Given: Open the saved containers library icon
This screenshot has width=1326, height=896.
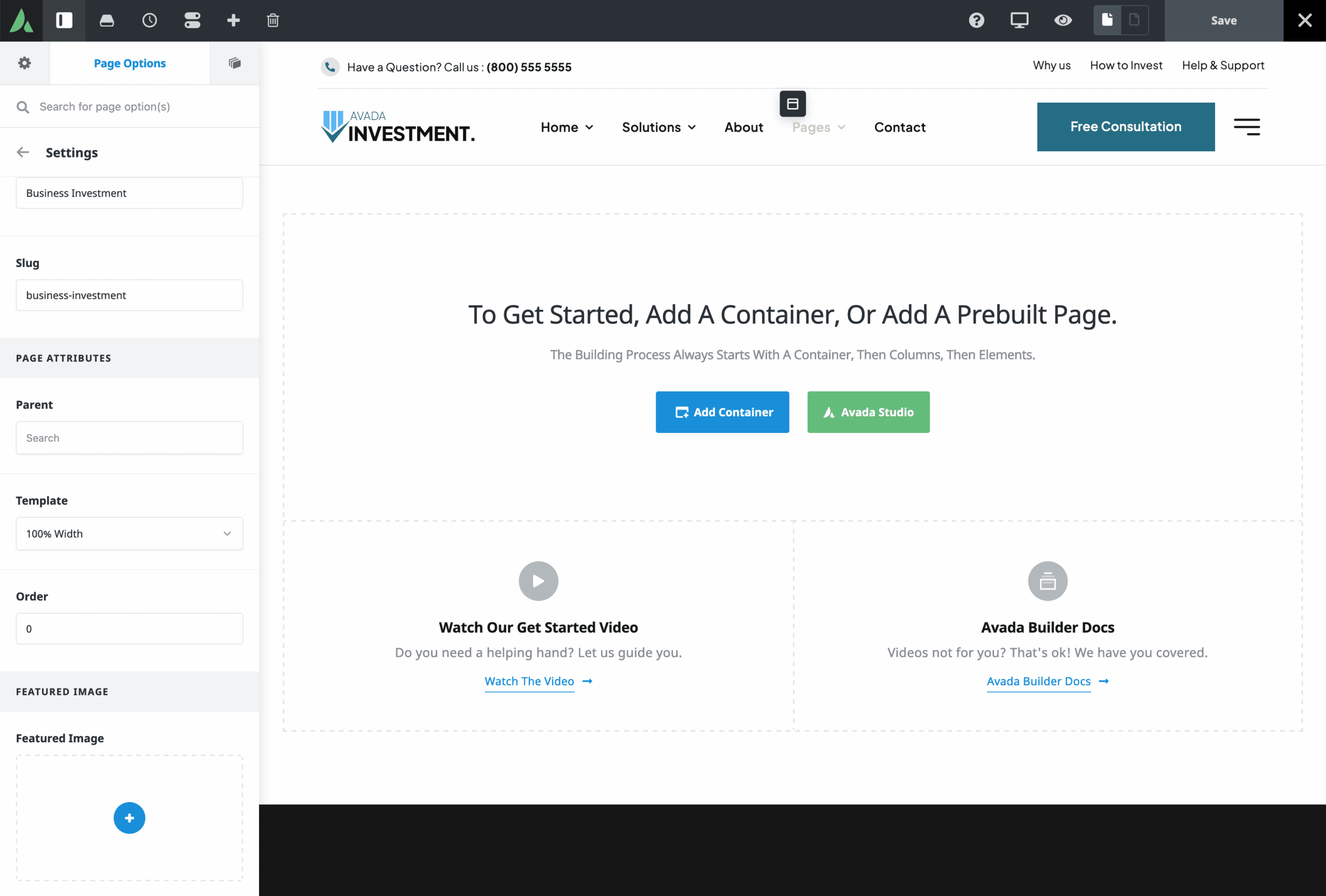Looking at the screenshot, I should (107, 21).
